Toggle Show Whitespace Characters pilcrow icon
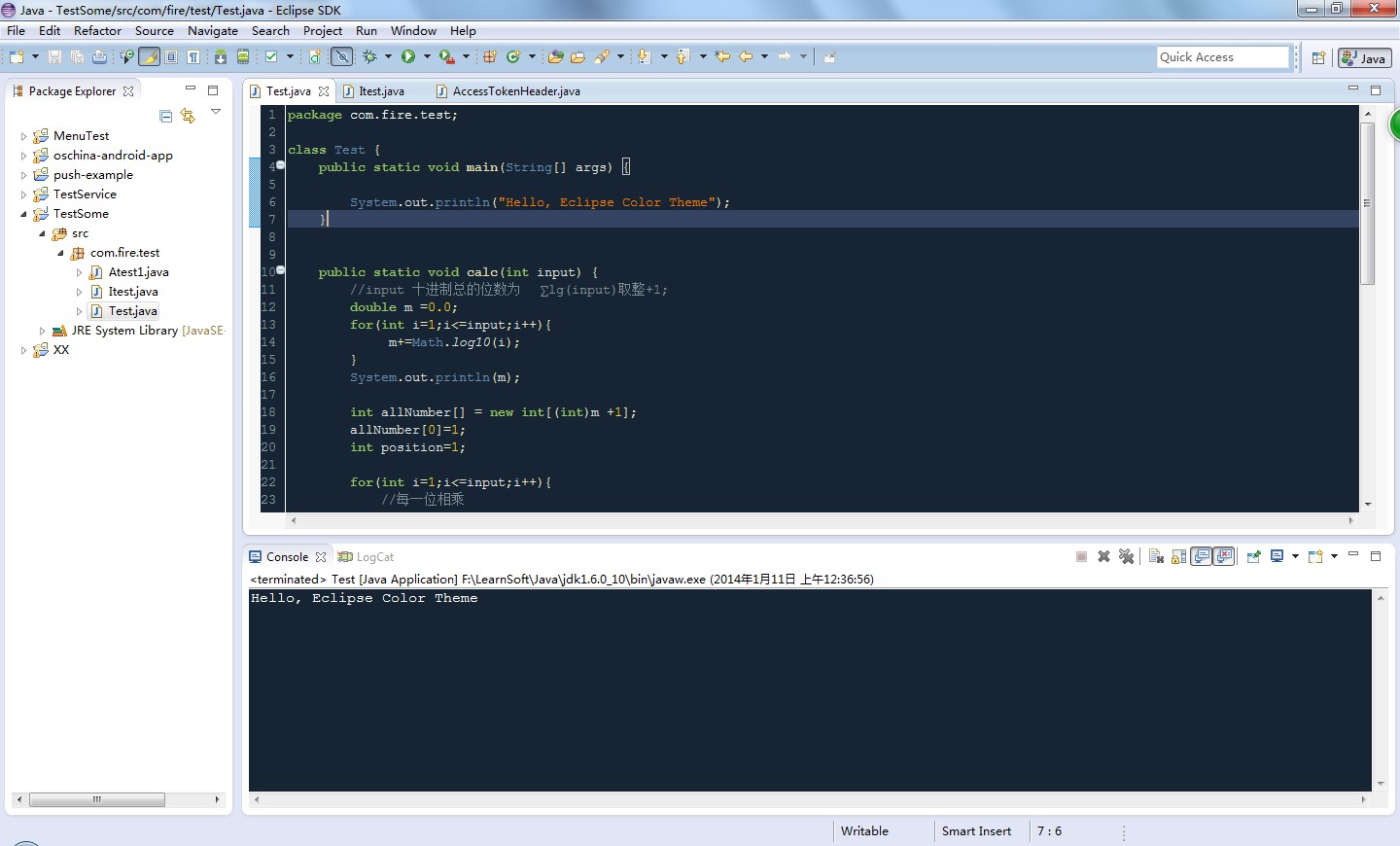The height and width of the screenshot is (846, 1400). pyautogui.click(x=193, y=56)
